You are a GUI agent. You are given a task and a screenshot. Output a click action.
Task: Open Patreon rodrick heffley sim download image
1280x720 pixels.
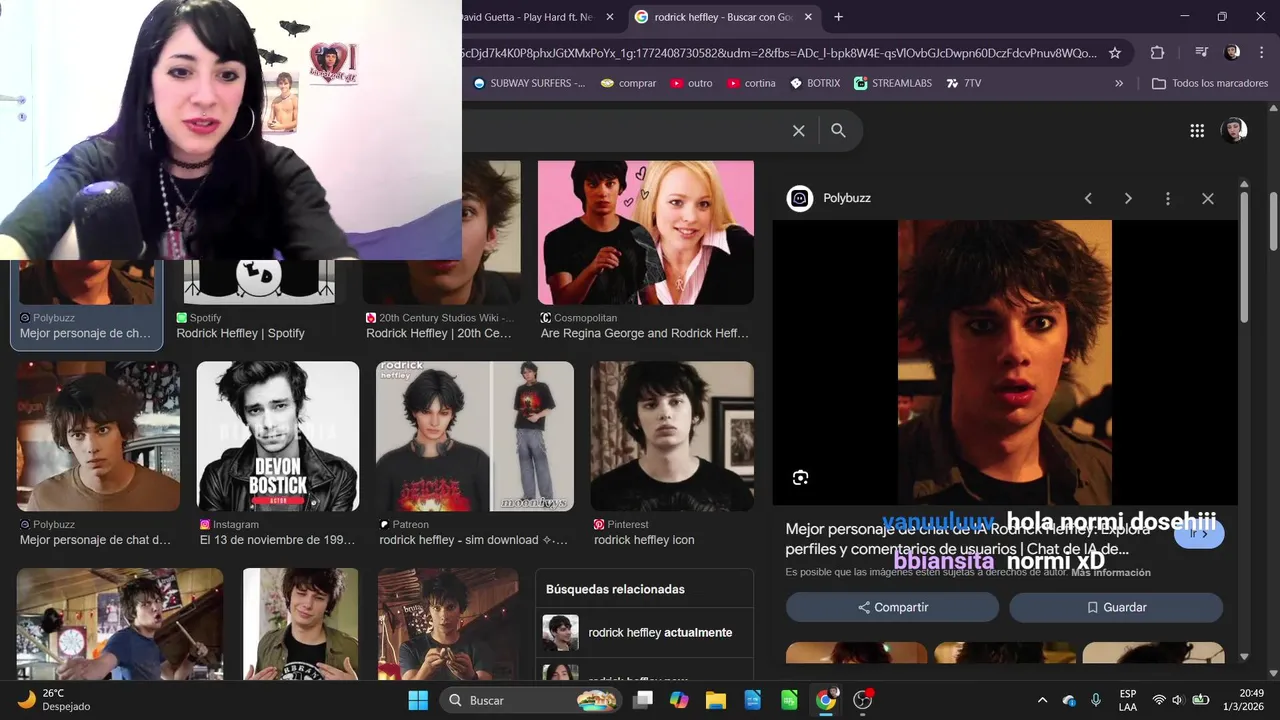(x=475, y=436)
